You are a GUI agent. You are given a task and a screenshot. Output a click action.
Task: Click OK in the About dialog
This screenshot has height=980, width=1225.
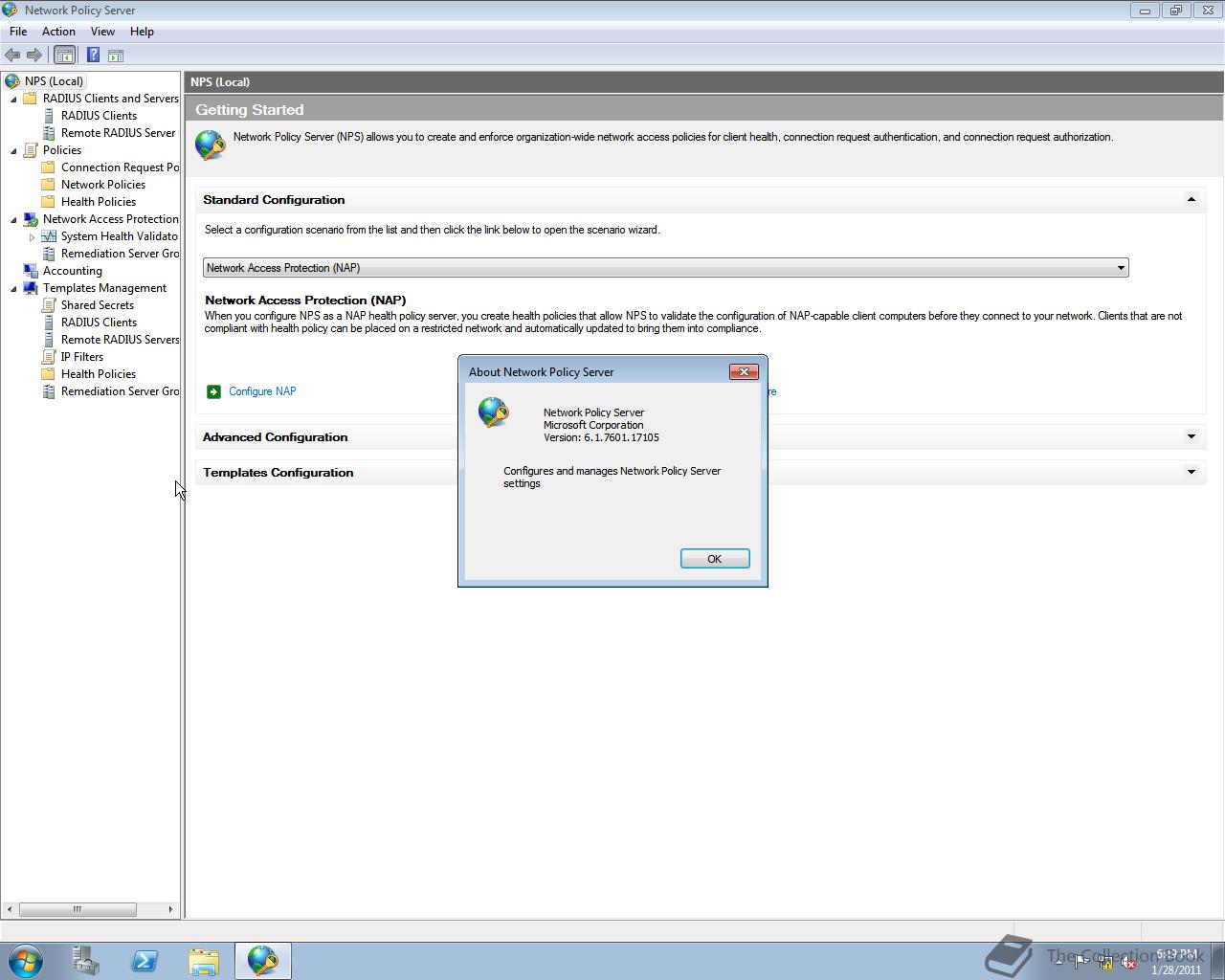pos(715,559)
